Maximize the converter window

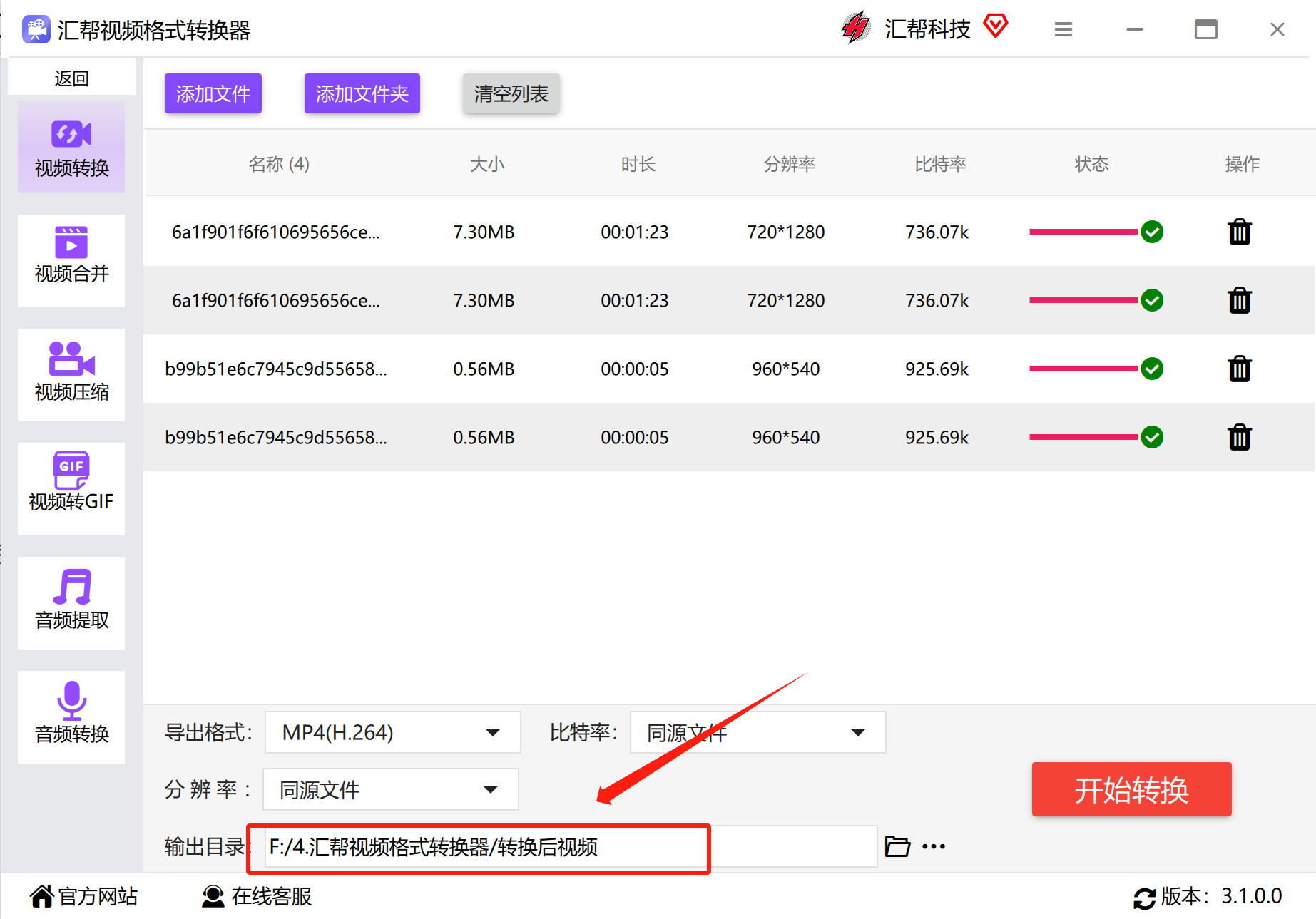[1206, 29]
